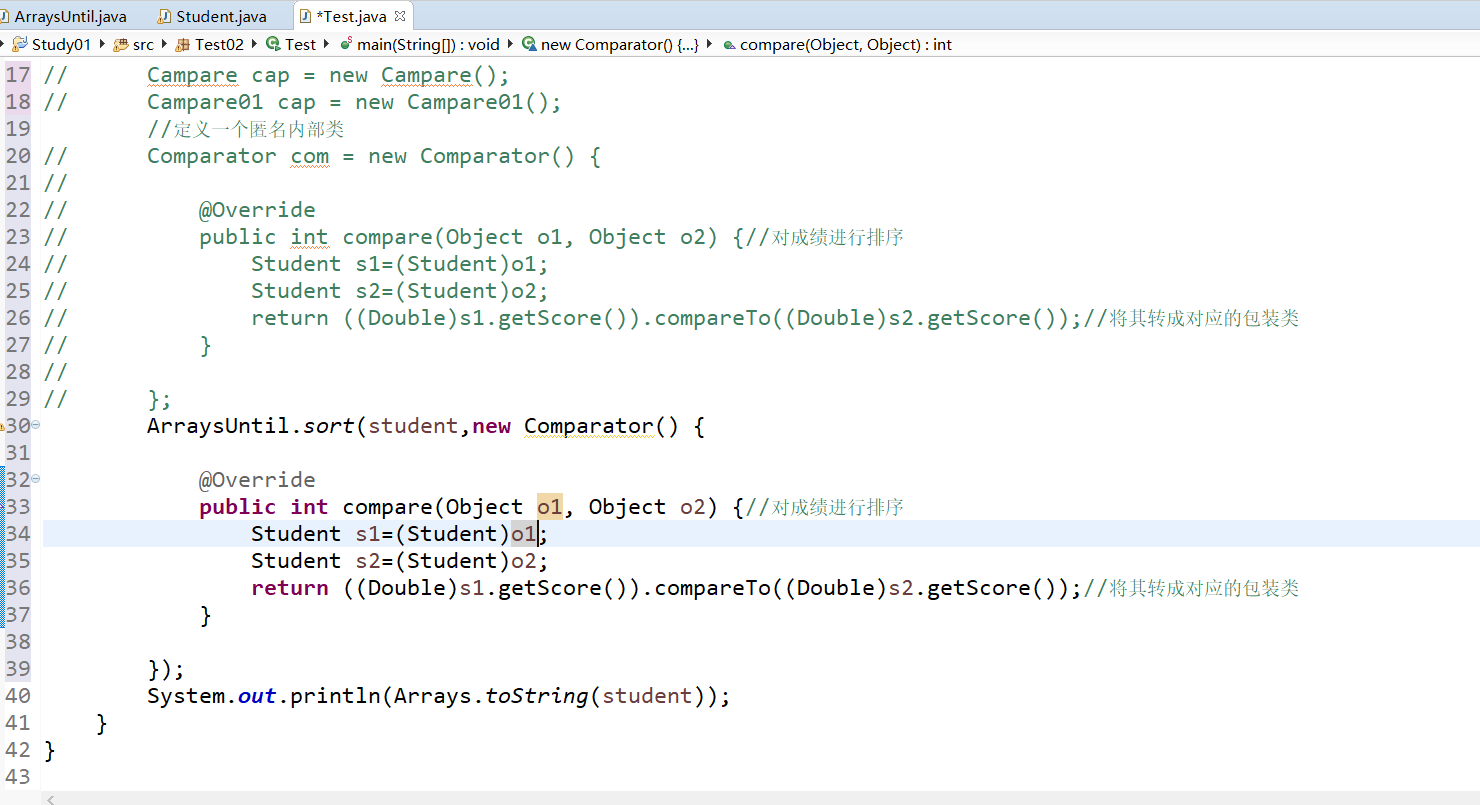Click the italic 'sort' method on line 30
The width and height of the screenshot is (1480, 805).
coord(329,426)
